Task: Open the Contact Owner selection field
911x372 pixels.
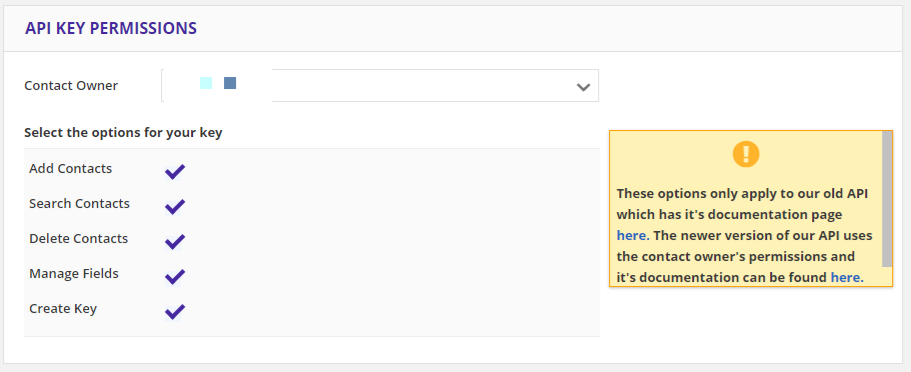Action: click(x=380, y=85)
